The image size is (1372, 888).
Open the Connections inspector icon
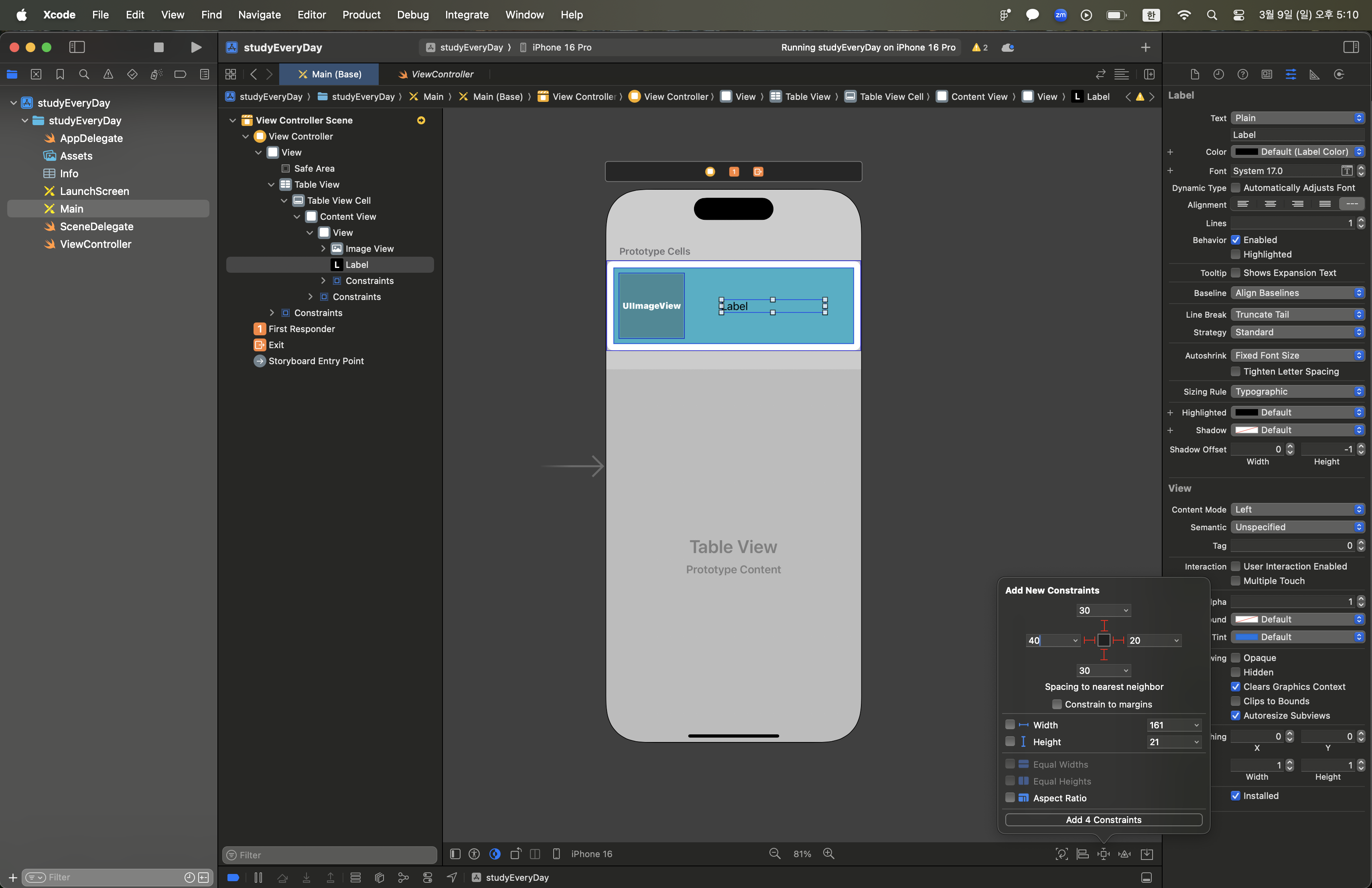(x=1339, y=74)
